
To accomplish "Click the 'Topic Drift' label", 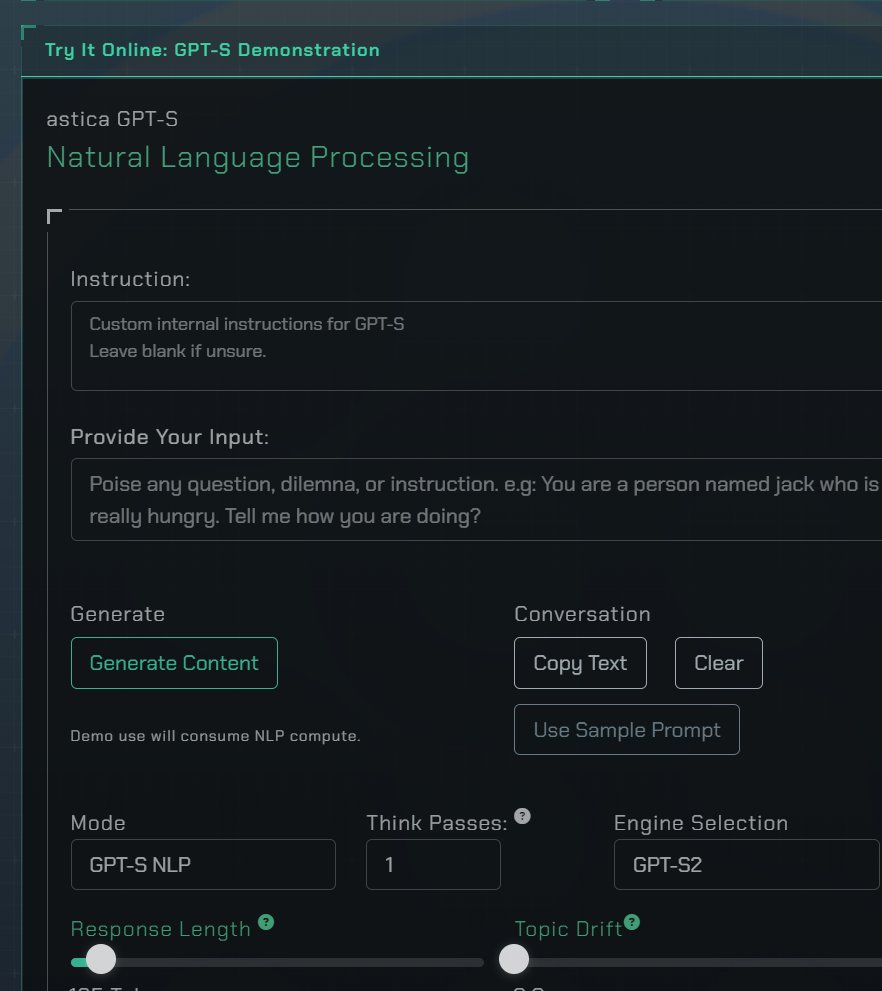I will coord(568,929).
